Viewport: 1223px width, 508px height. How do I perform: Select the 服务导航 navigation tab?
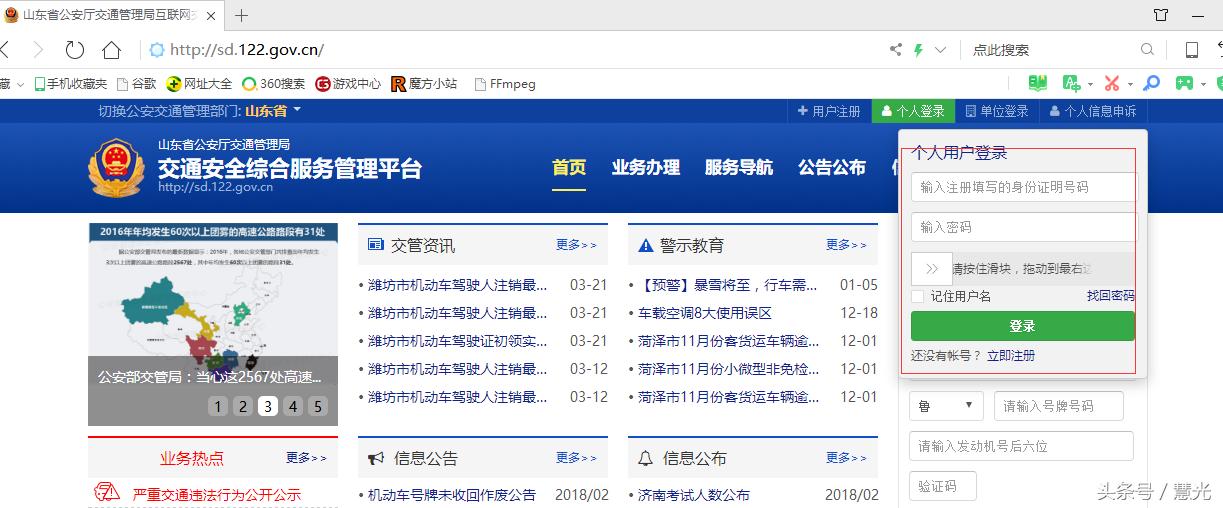point(738,168)
